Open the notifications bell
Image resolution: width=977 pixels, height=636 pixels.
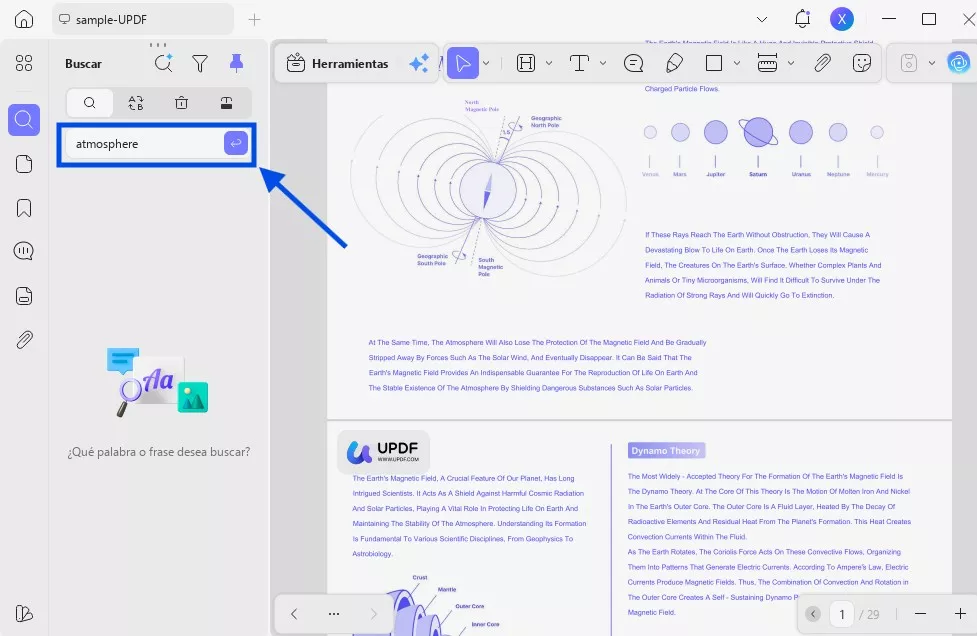point(802,19)
